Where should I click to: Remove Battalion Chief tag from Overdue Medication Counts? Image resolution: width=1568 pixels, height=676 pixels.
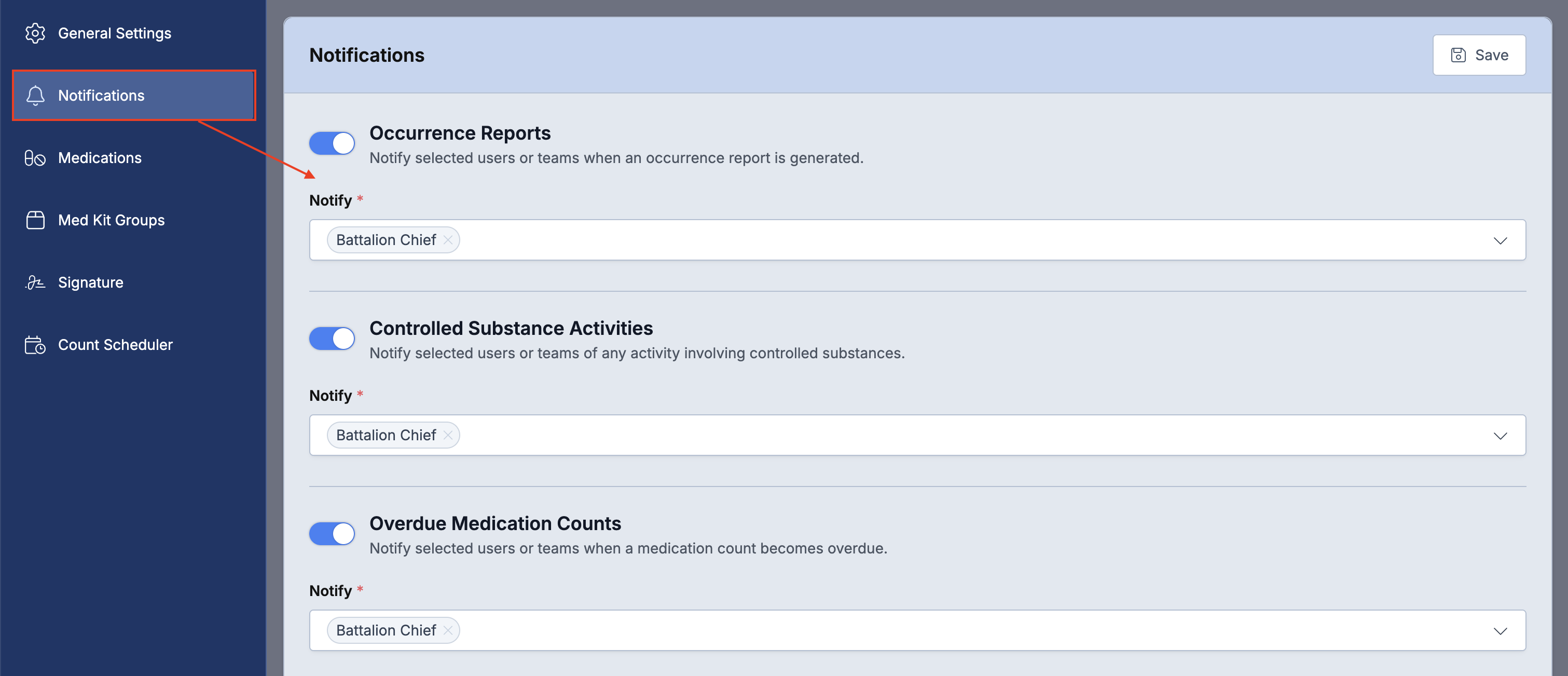[x=448, y=630]
